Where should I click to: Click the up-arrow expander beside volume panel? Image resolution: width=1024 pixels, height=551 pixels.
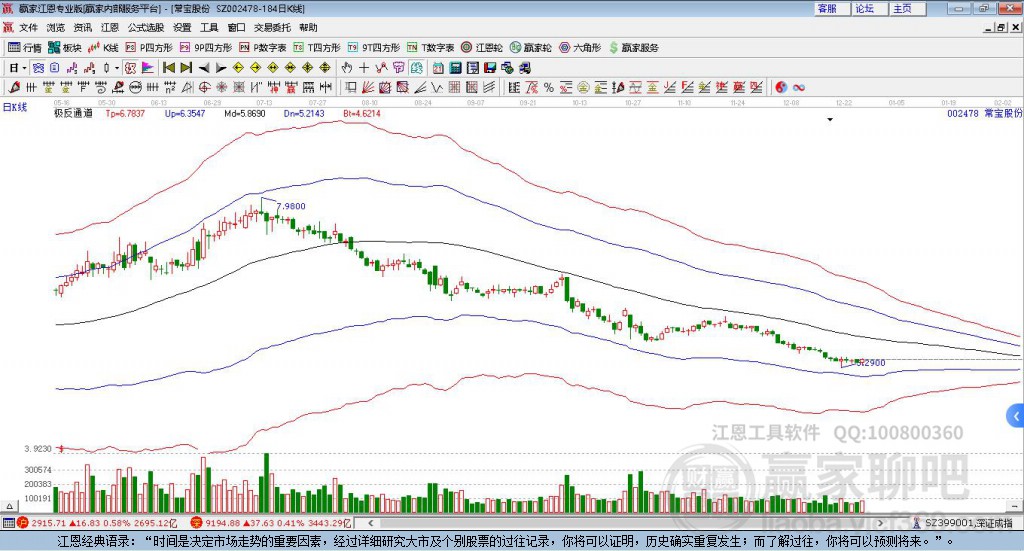pos(9,506)
